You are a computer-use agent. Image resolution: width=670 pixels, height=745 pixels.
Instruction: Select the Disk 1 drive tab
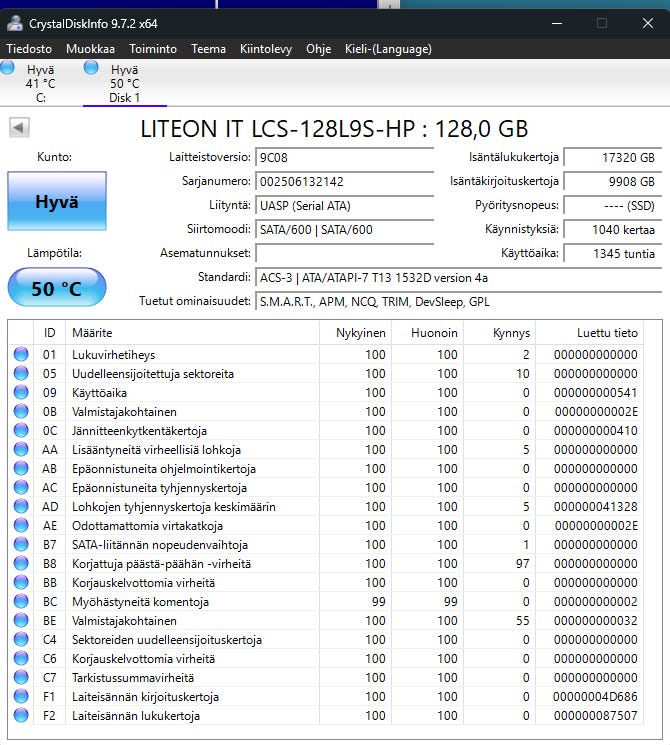pyautogui.click(x=124, y=83)
